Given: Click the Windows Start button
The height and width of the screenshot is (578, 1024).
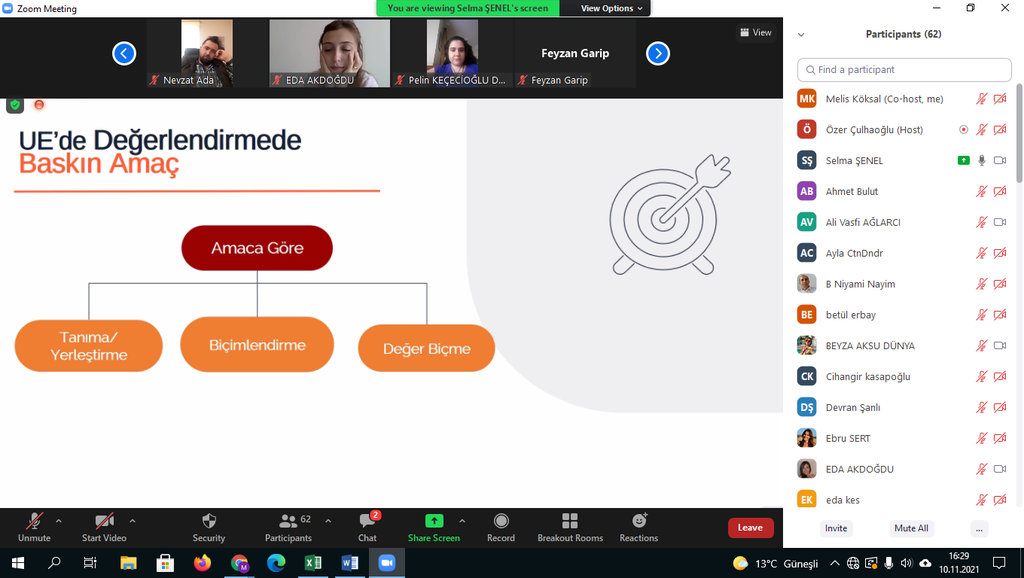Looking at the screenshot, I should (18, 563).
